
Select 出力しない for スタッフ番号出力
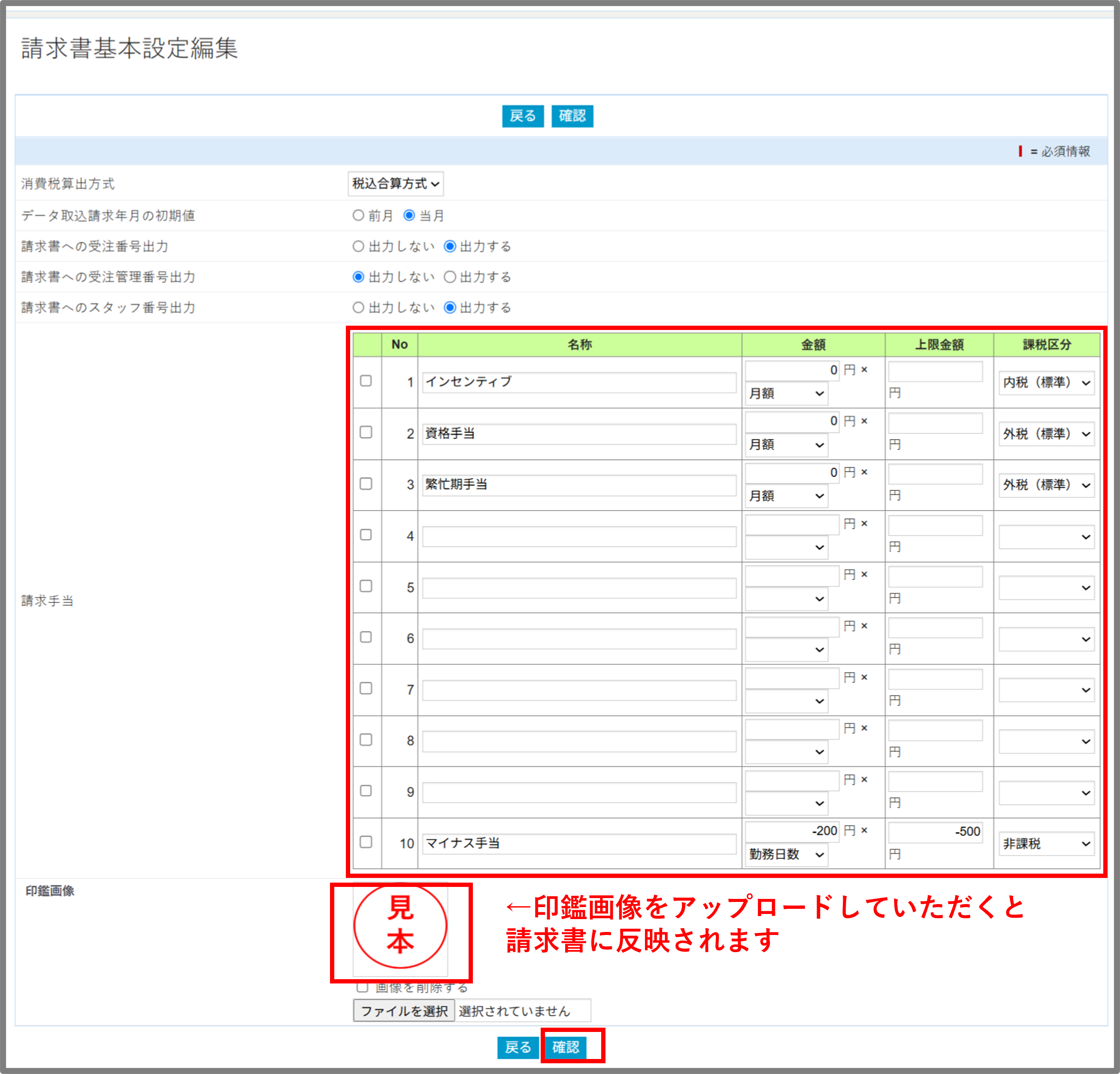click(x=358, y=307)
